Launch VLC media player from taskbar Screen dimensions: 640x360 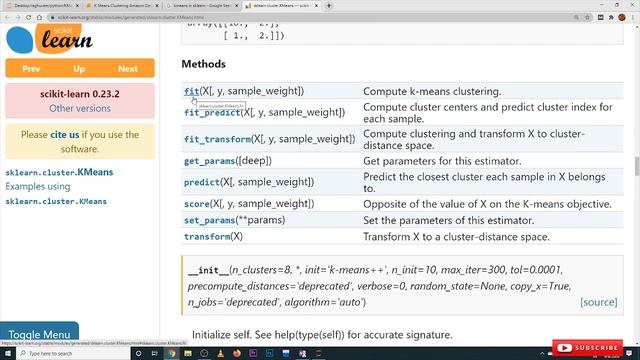pos(221,353)
